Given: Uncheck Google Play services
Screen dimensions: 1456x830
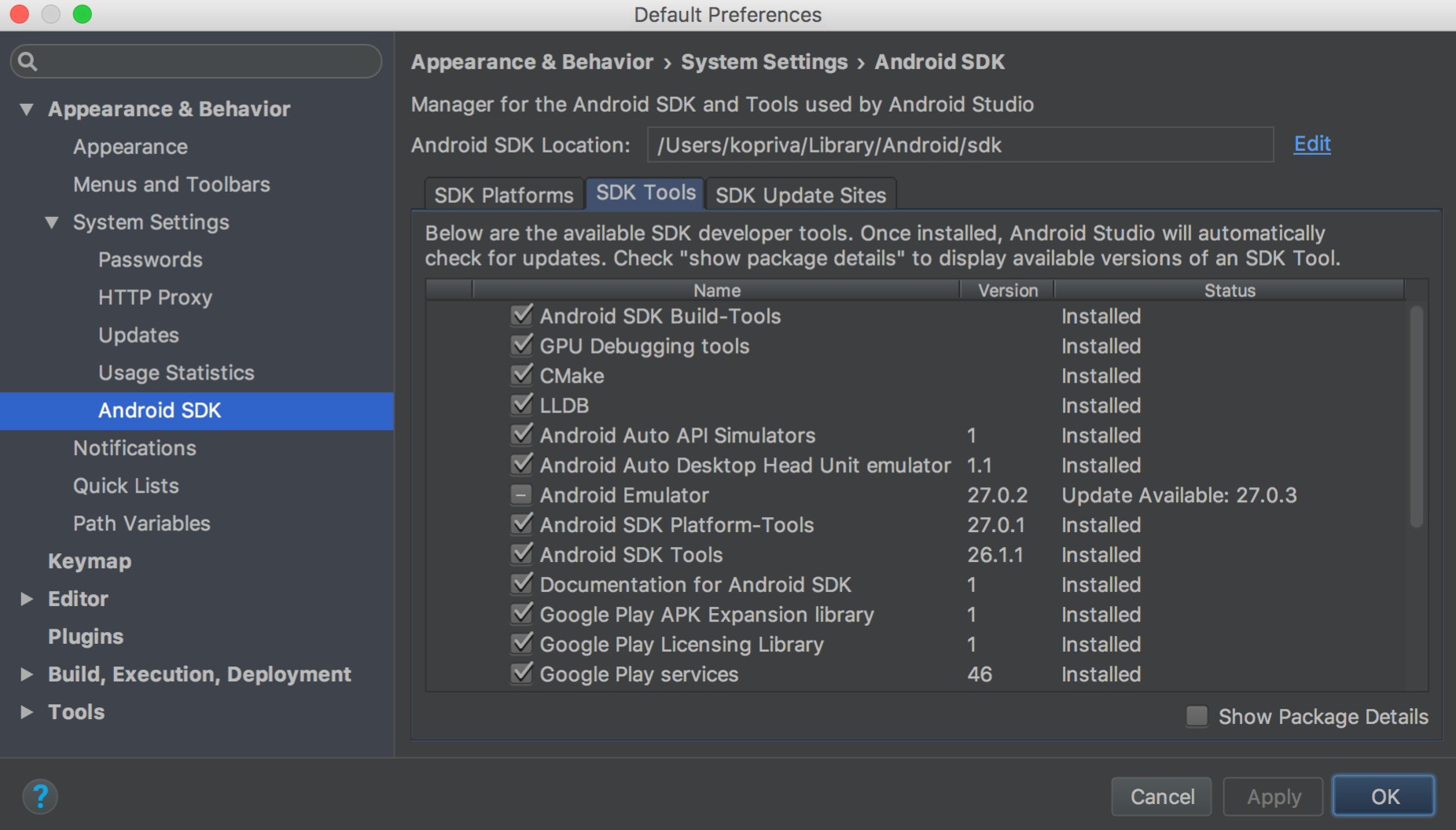Looking at the screenshot, I should pyautogui.click(x=521, y=674).
